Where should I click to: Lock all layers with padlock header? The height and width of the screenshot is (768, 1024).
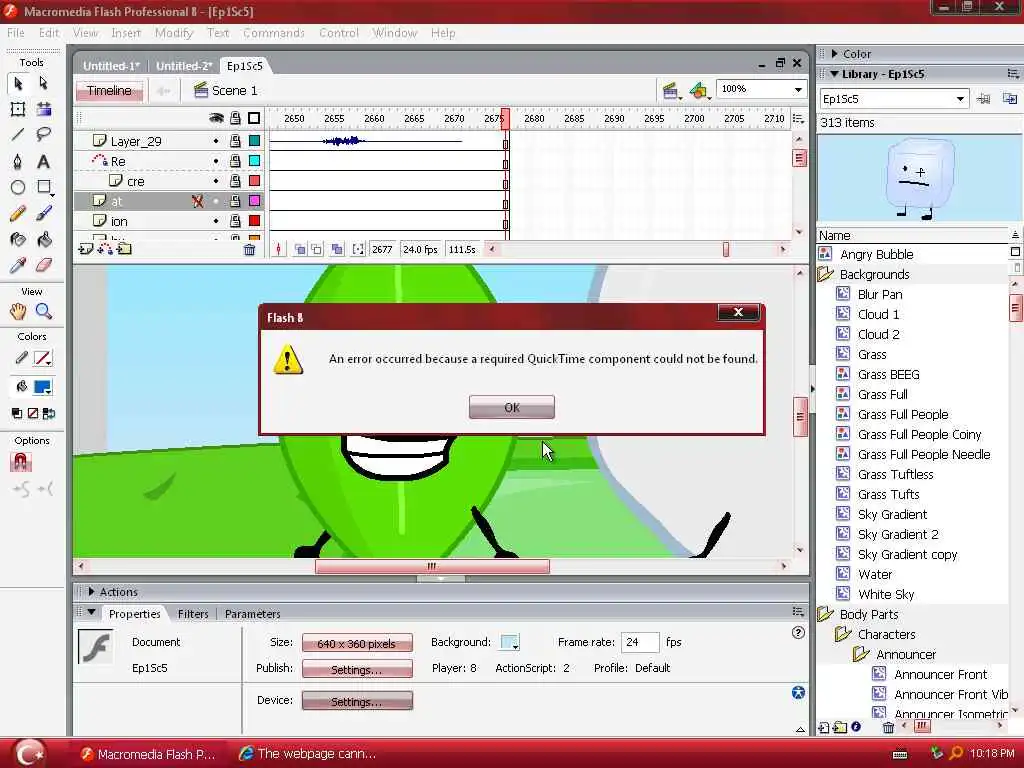click(x=235, y=118)
